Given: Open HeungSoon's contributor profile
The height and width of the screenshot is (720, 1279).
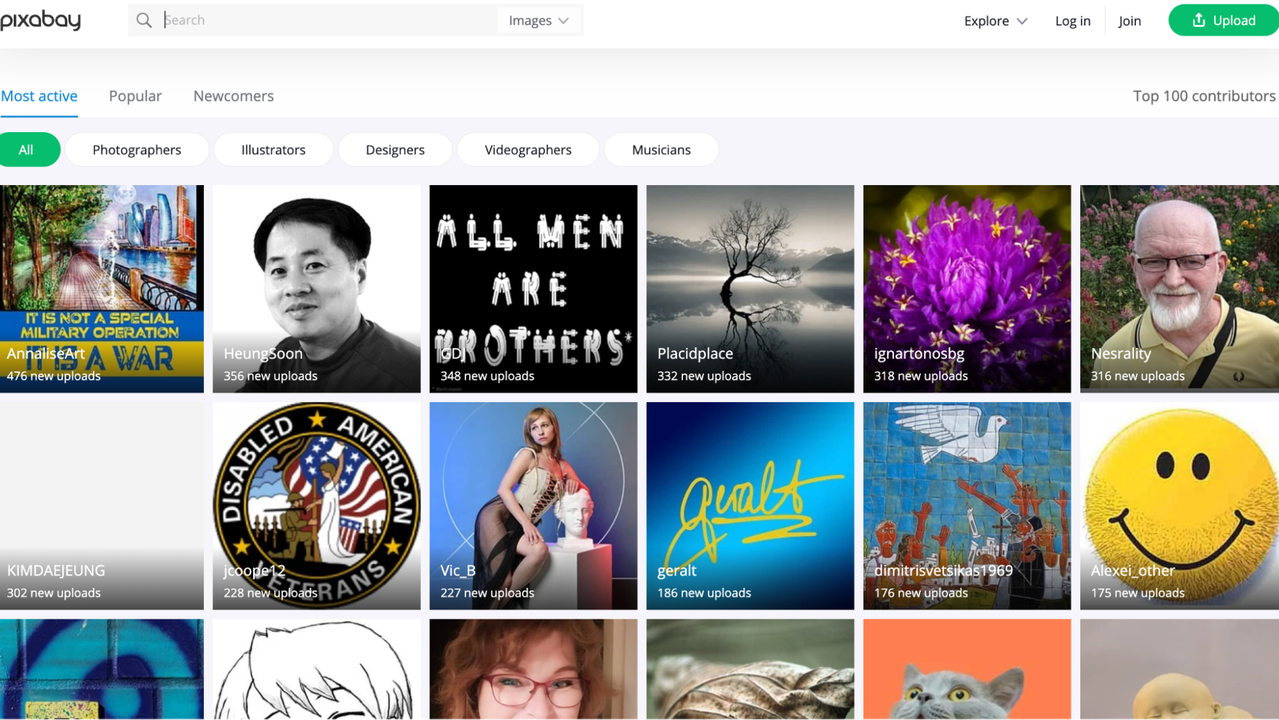Looking at the screenshot, I should (x=316, y=288).
